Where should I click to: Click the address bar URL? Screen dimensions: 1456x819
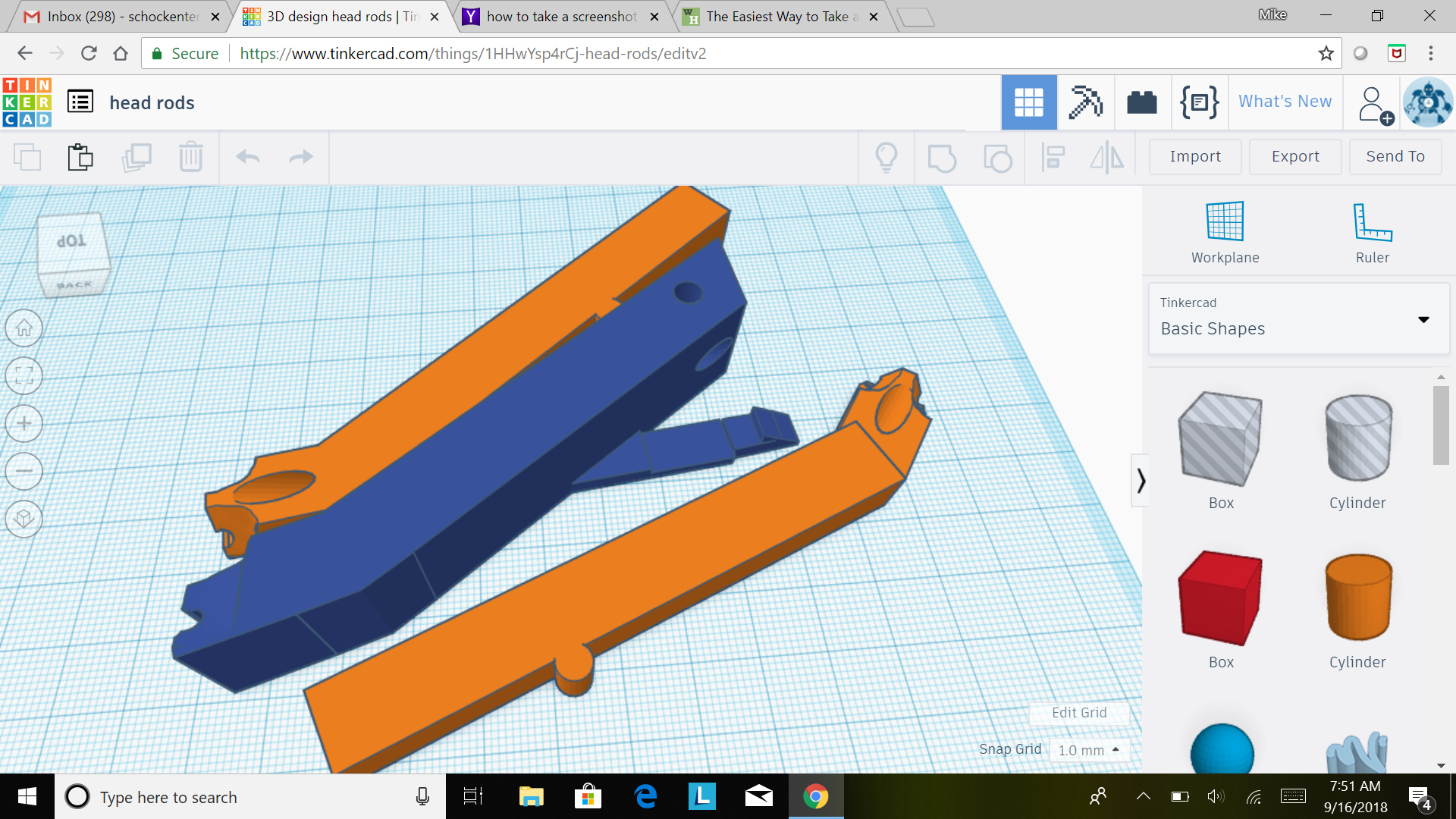[x=472, y=53]
